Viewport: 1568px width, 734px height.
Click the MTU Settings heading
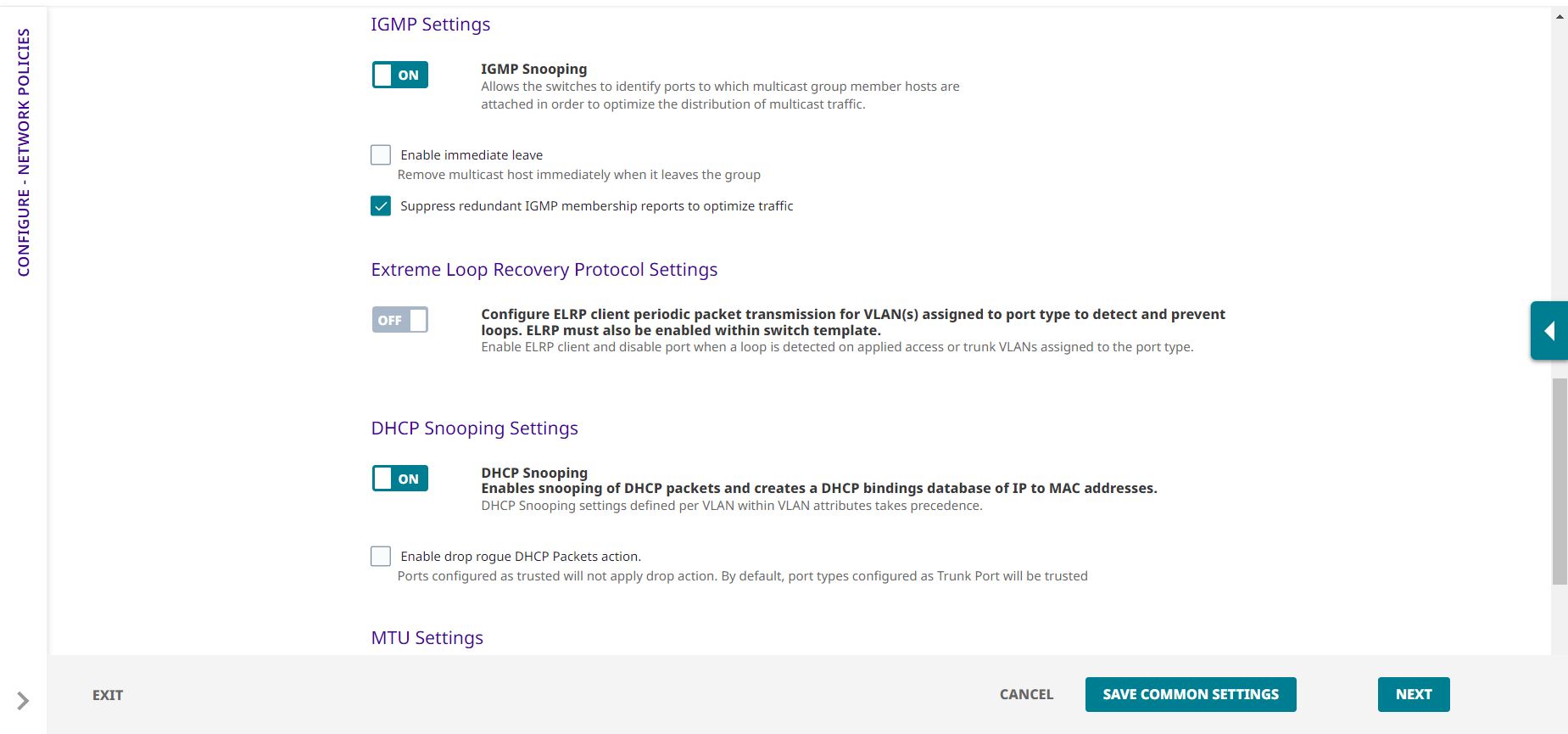427,637
